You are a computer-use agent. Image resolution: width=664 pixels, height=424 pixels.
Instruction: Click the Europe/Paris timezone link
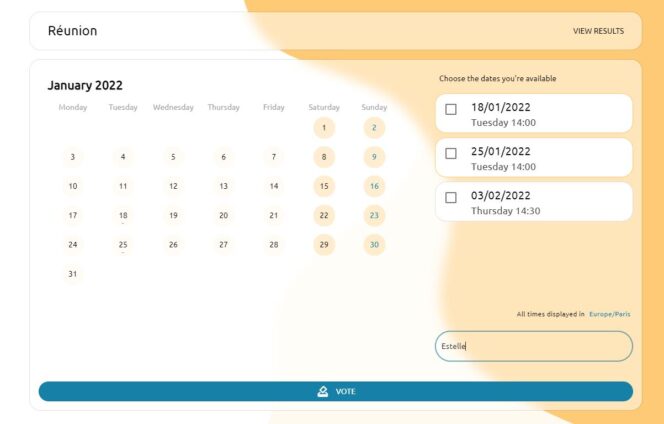point(609,314)
